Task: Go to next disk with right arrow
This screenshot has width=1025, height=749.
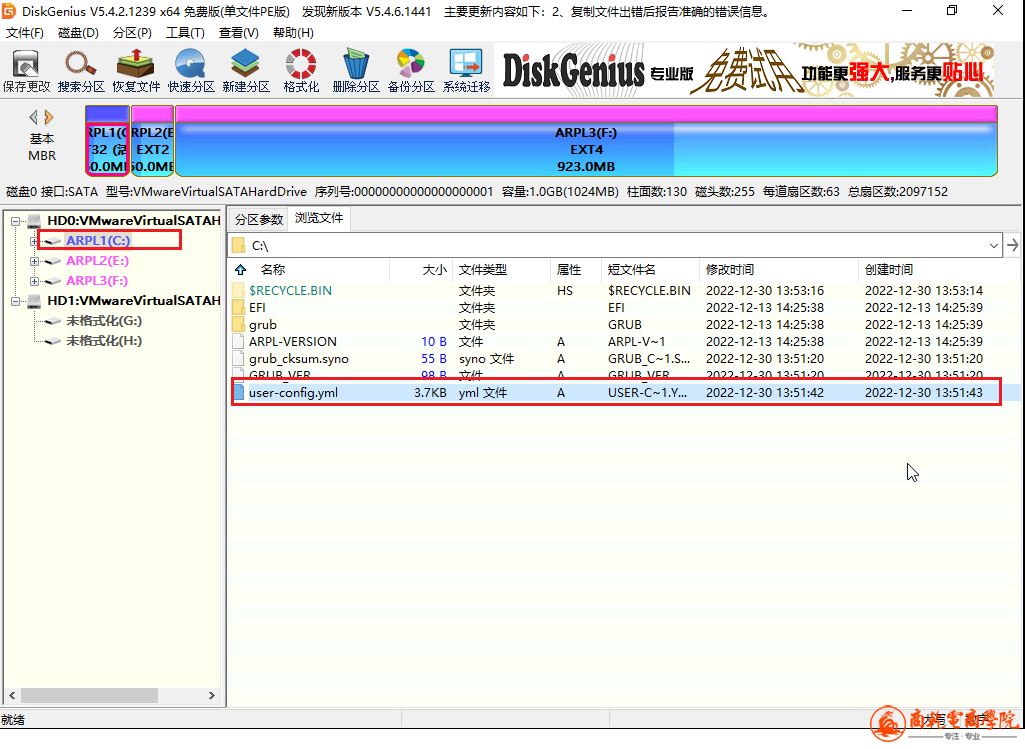Action: point(48,118)
